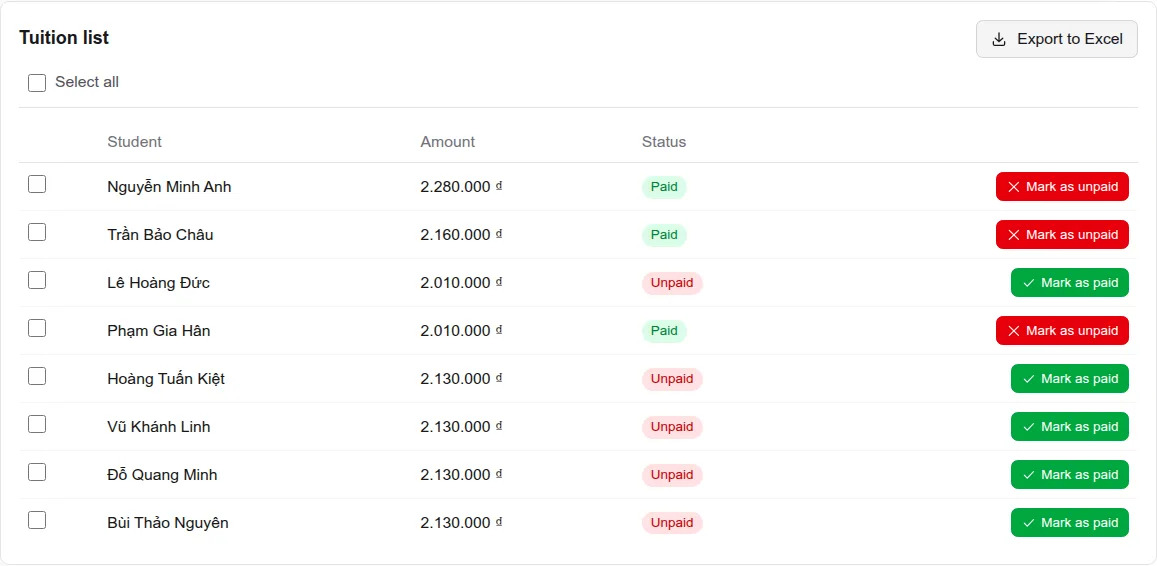Click Unpaid badge for Vũ Khánh Linh
Image resolution: width=1157 pixels, height=566 pixels.
pyautogui.click(x=672, y=427)
